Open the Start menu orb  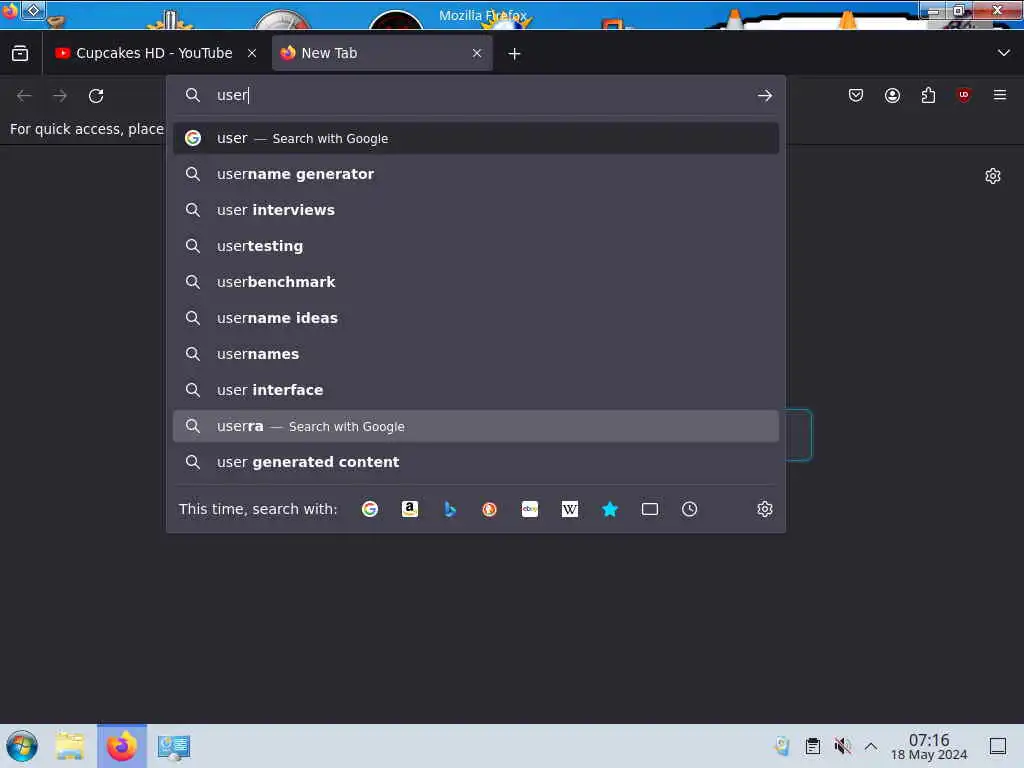click(22, 746)
